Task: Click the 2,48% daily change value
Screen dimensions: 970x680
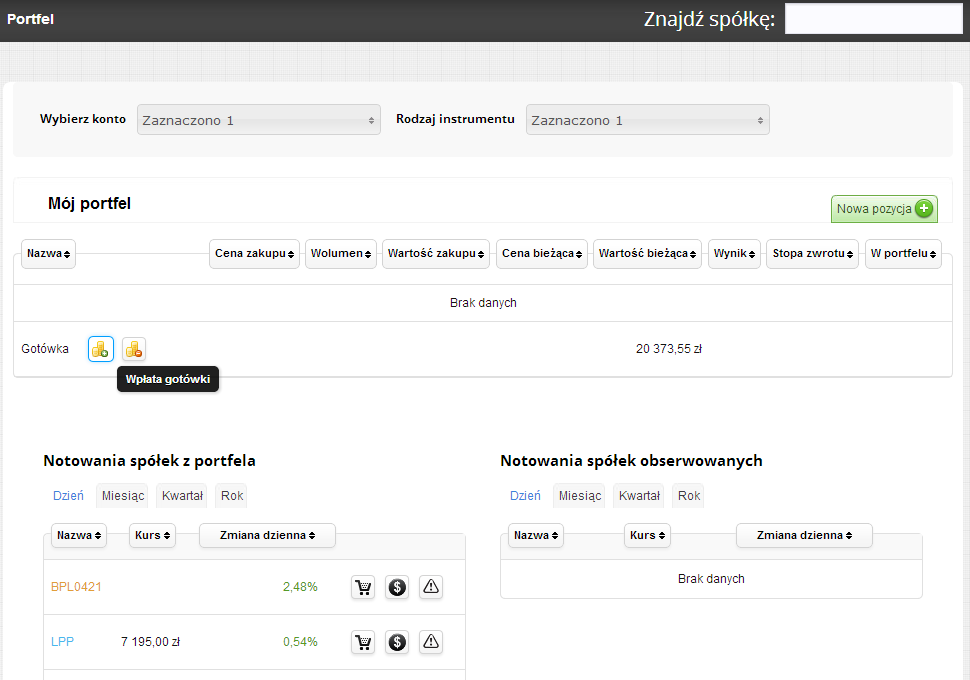Action: [300, 587]
